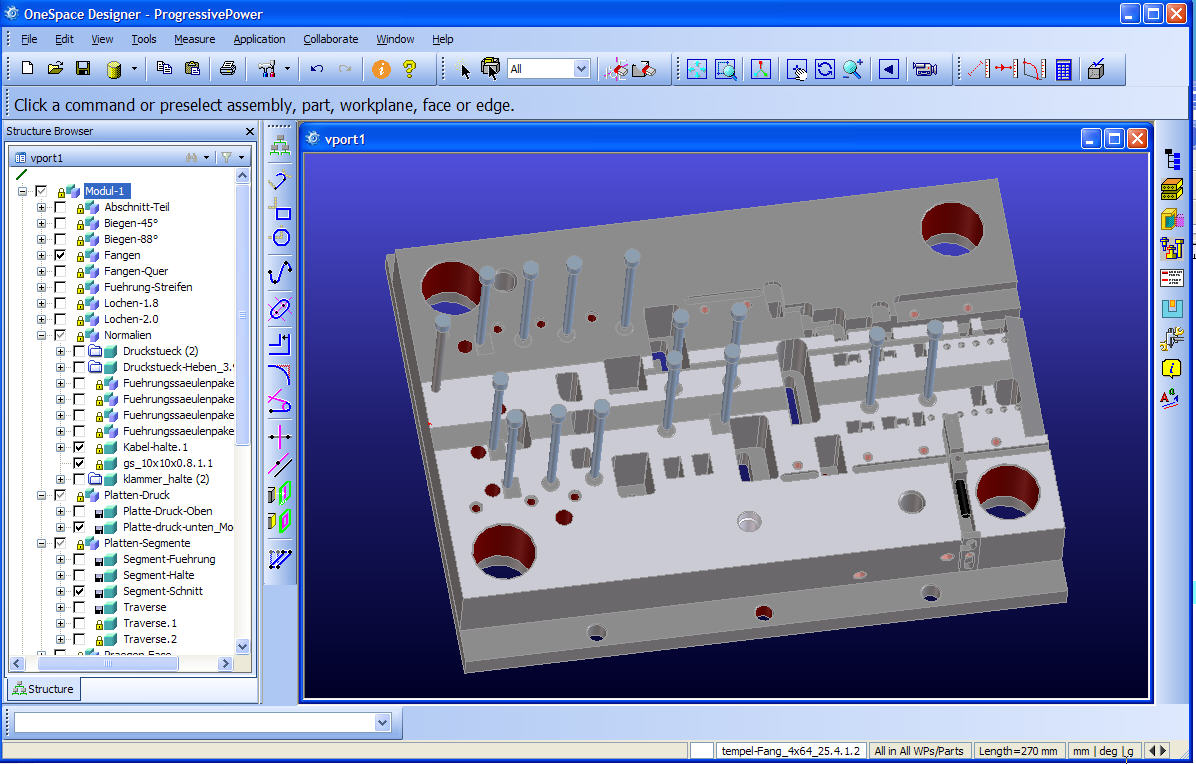Viewport: 1196px width, 764px height.
Task: Activate the zoom window tool
Action: [725, 69]
